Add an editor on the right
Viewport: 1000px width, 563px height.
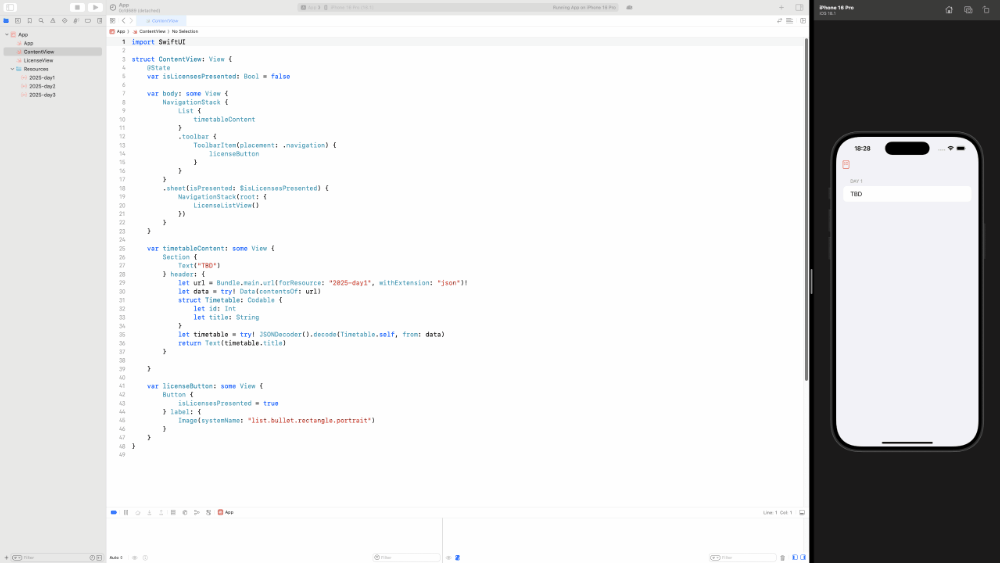(x=803, y=21)
